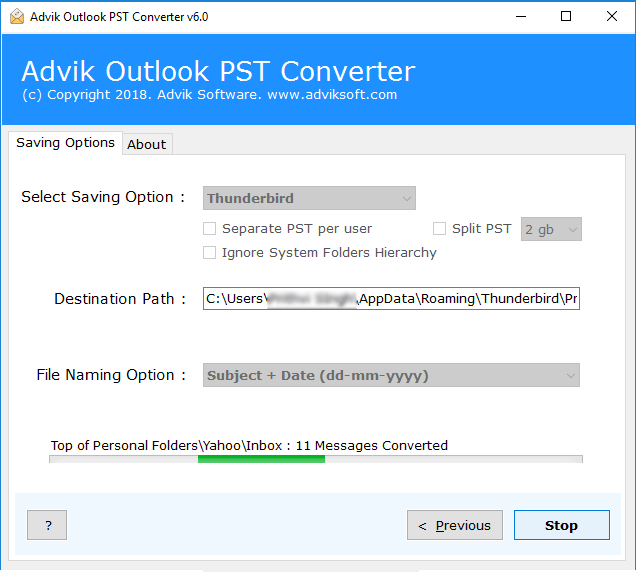Click the Messages Converted status text
Viewport: 636px width, 572px height.
(x=249, y=445)
